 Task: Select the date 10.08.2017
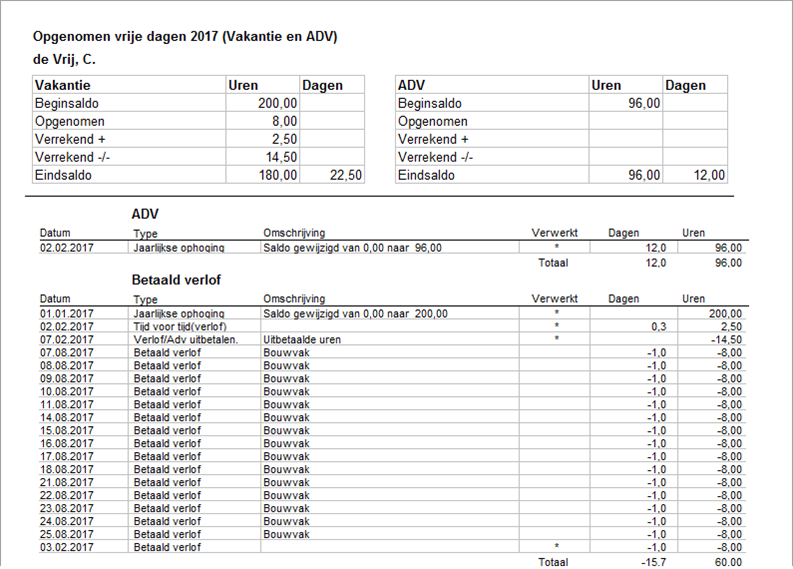(x=67, y=391)
